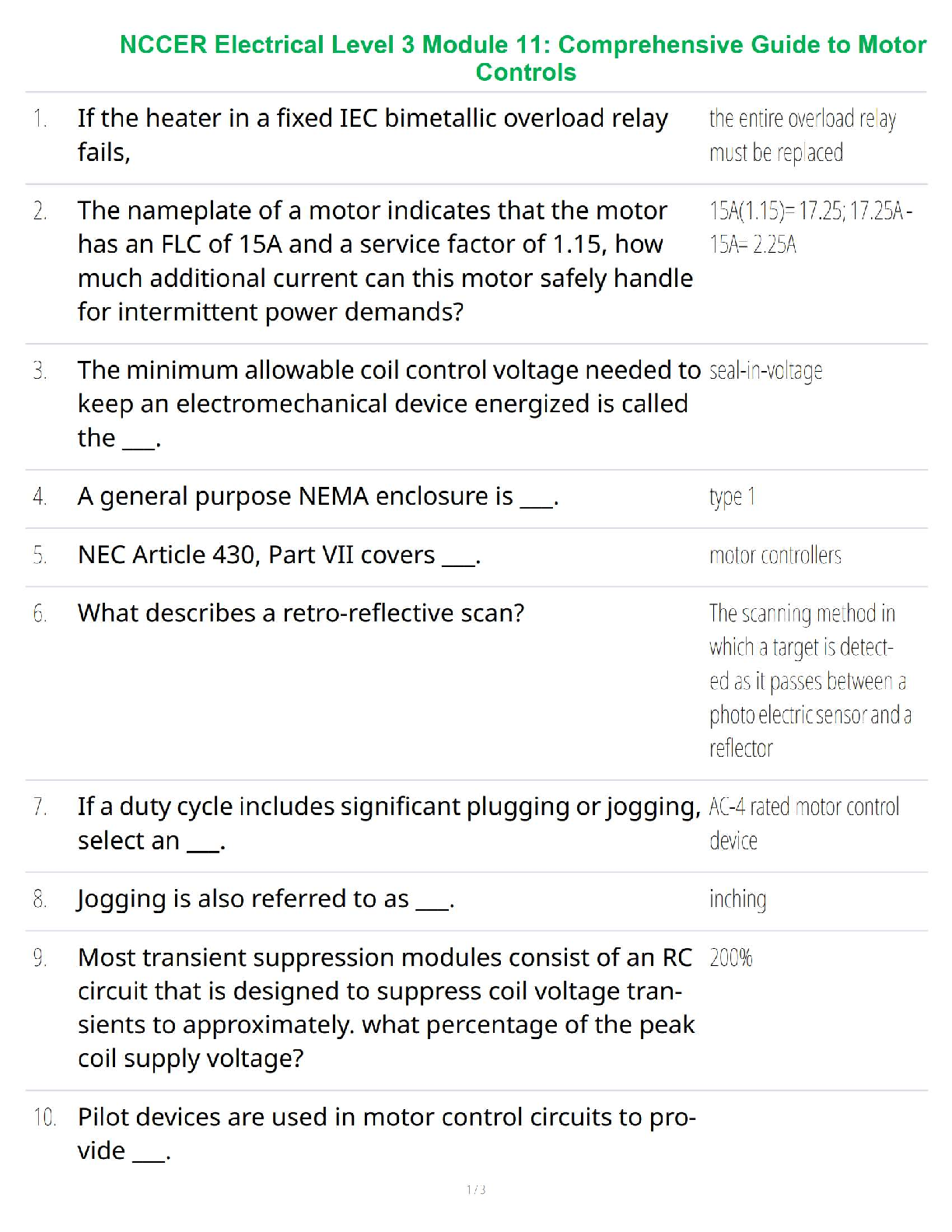Click question 7 about plugging or jogging
This screenshot has height=1232, width=952.
point(388,823)
